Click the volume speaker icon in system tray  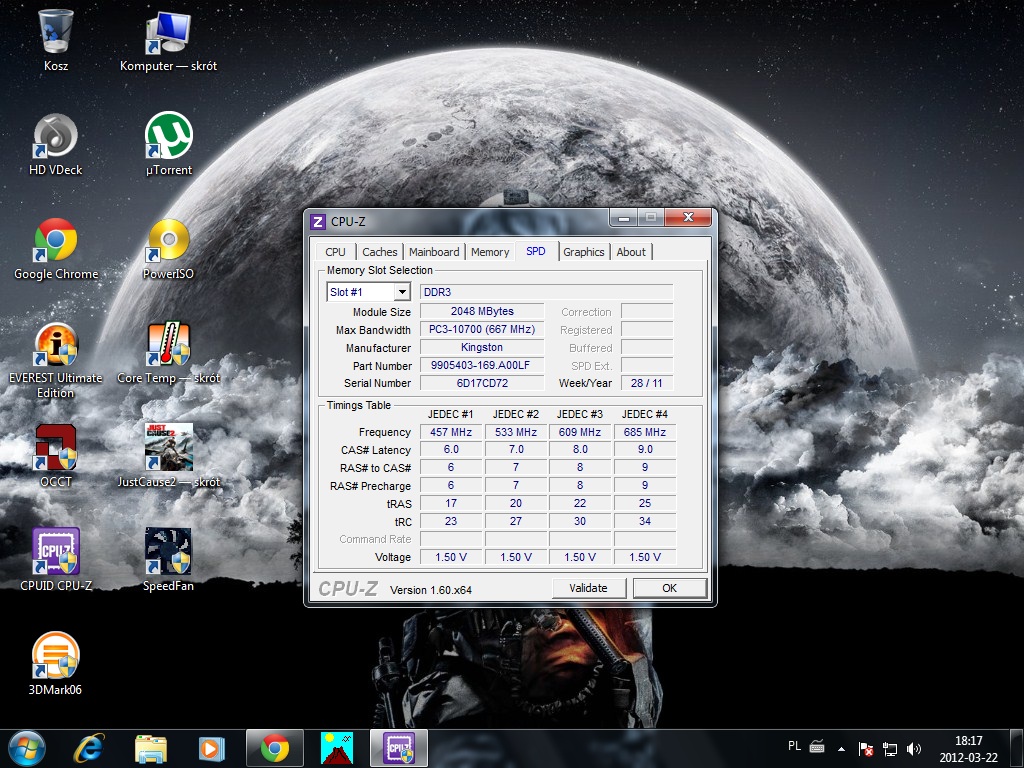[x=913, y=748]
